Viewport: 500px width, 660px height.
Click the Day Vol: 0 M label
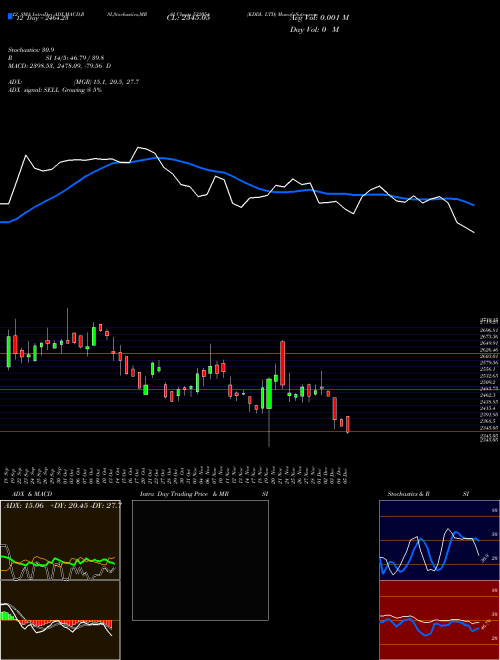point(314,29)
